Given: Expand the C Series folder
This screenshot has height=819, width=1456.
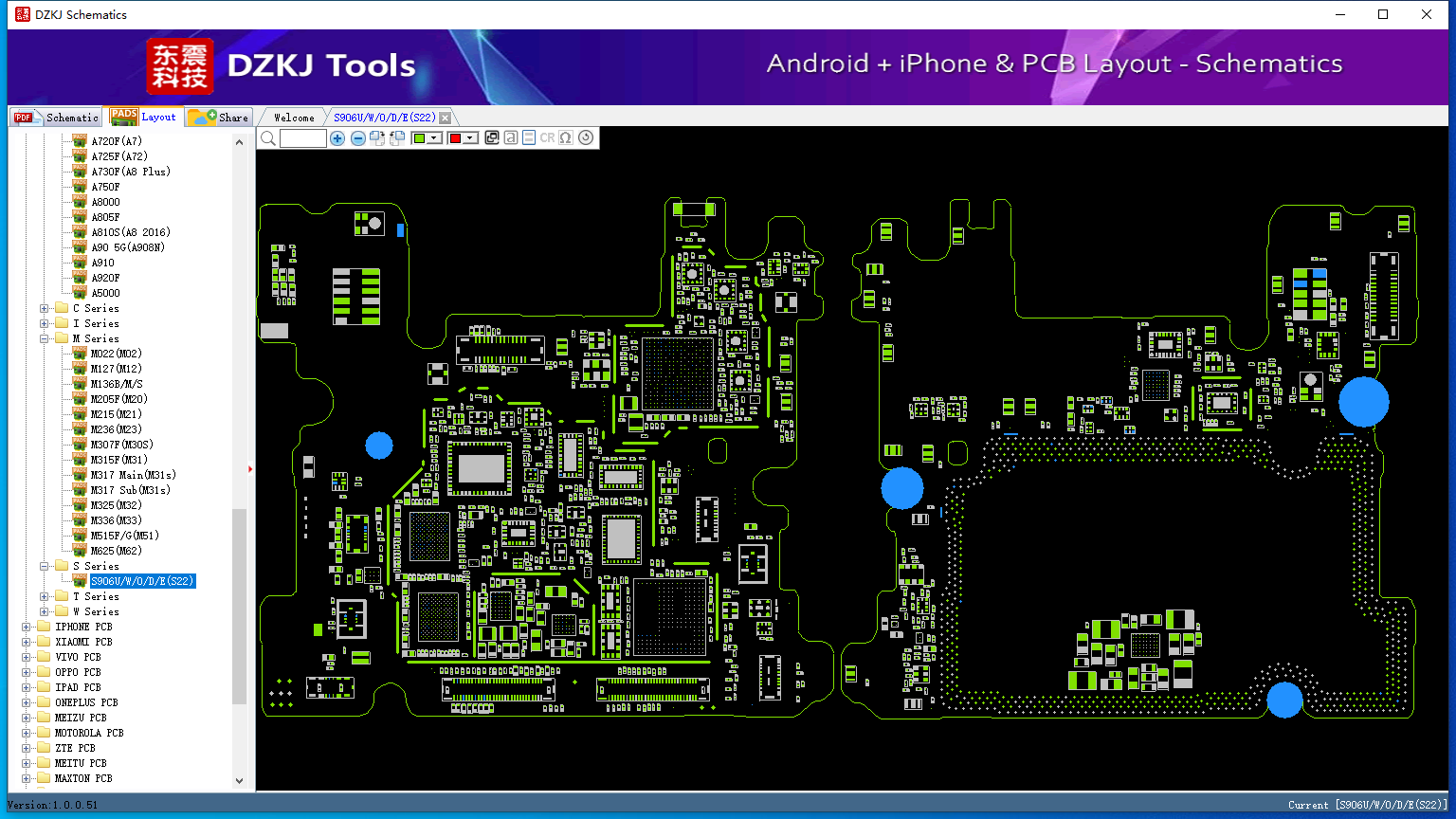Looking at the screenshot, I should point(45,308).
